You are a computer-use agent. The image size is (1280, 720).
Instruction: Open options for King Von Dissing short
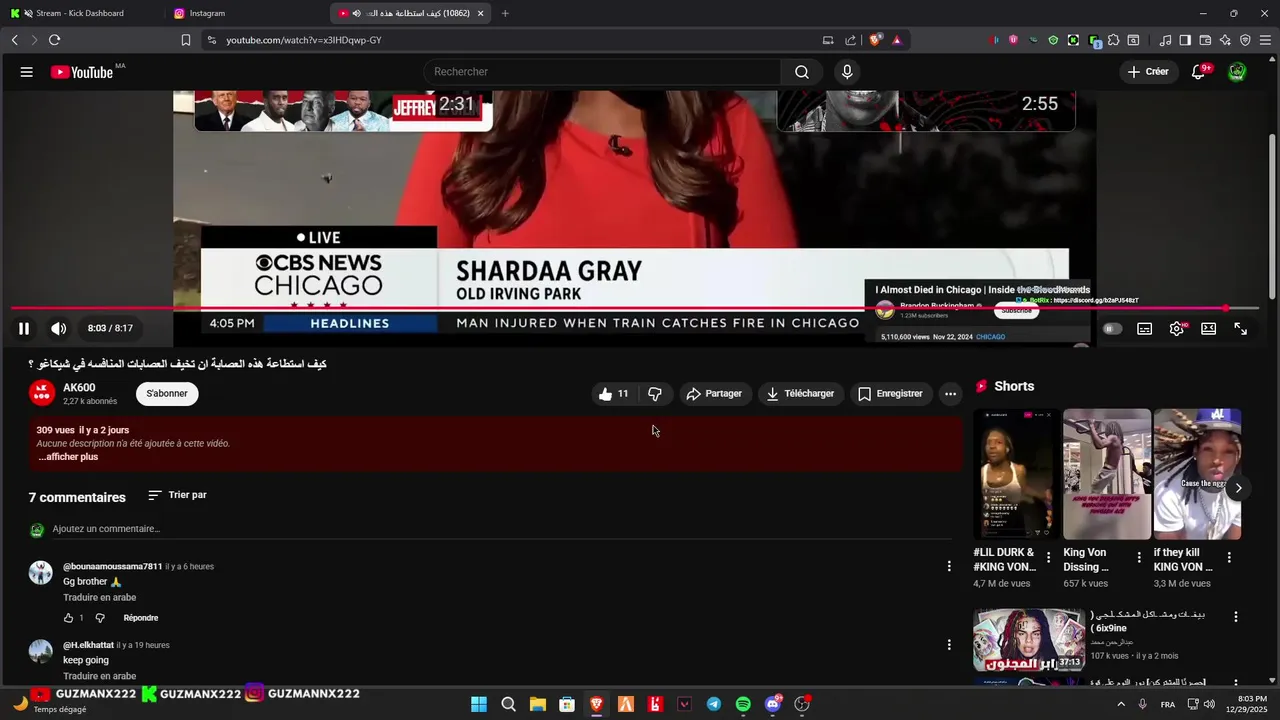pyautogui.click(x=1138, y=557)
